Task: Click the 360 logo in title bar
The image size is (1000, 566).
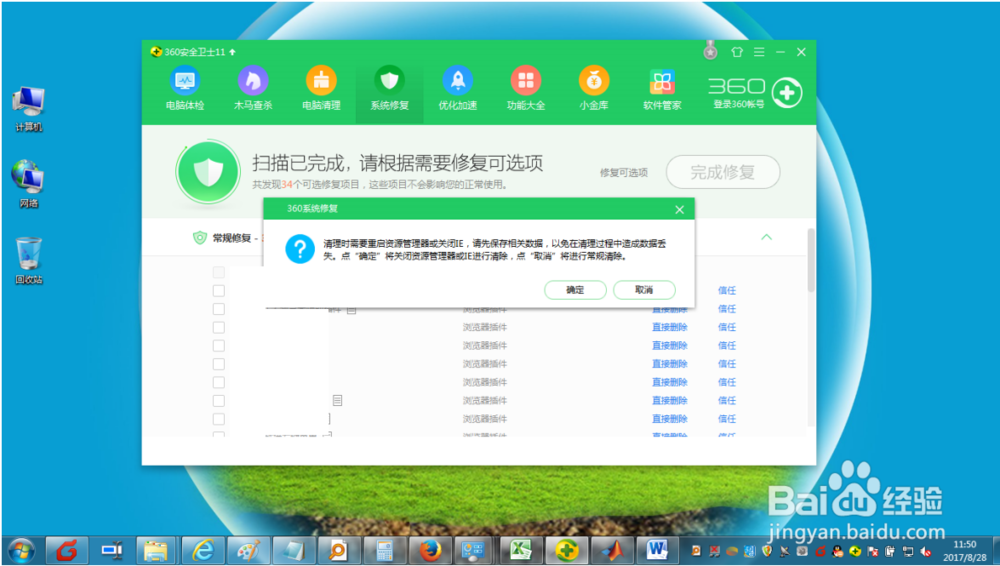Action: click(156, 52)
